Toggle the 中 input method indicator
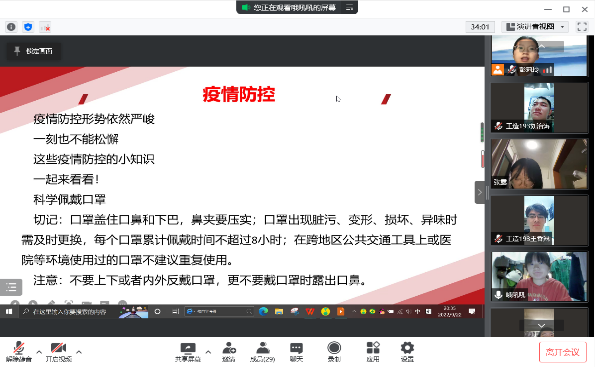595x367 pixels. tap(417, 312)
